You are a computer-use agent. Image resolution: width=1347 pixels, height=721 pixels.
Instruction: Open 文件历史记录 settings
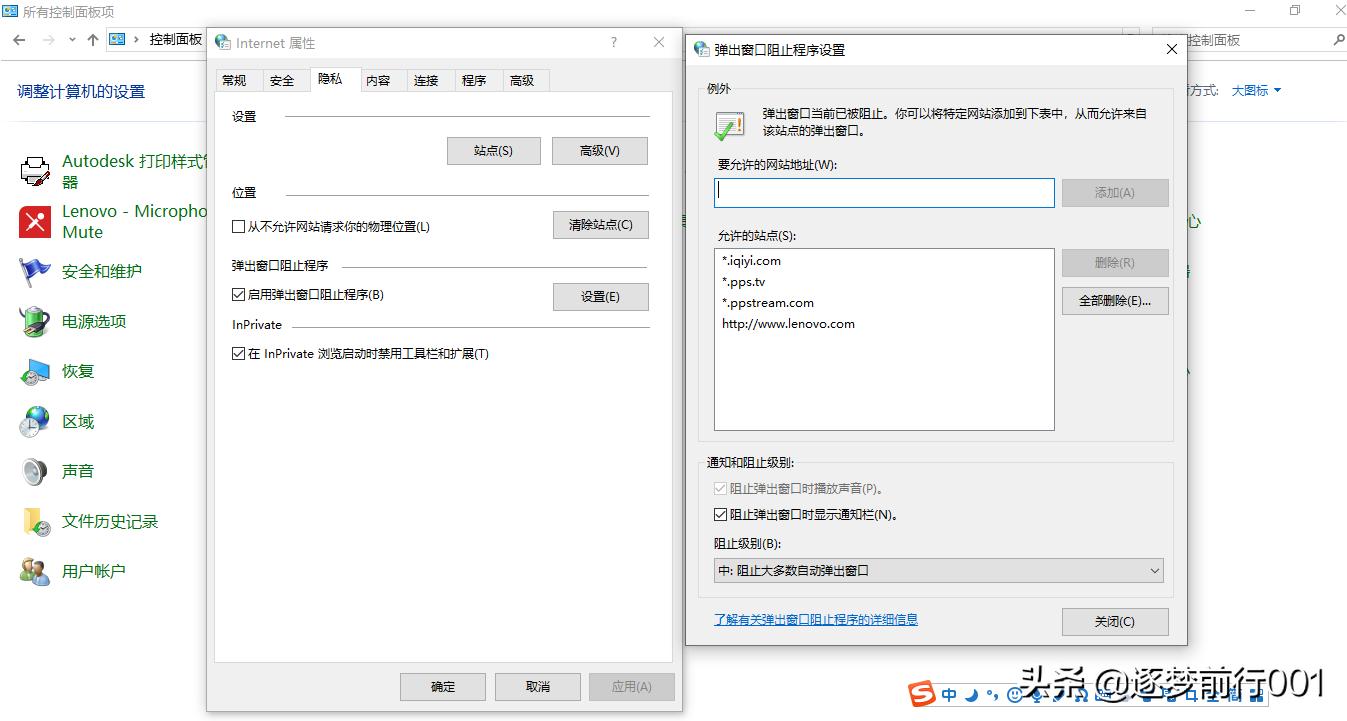[101, 521]
